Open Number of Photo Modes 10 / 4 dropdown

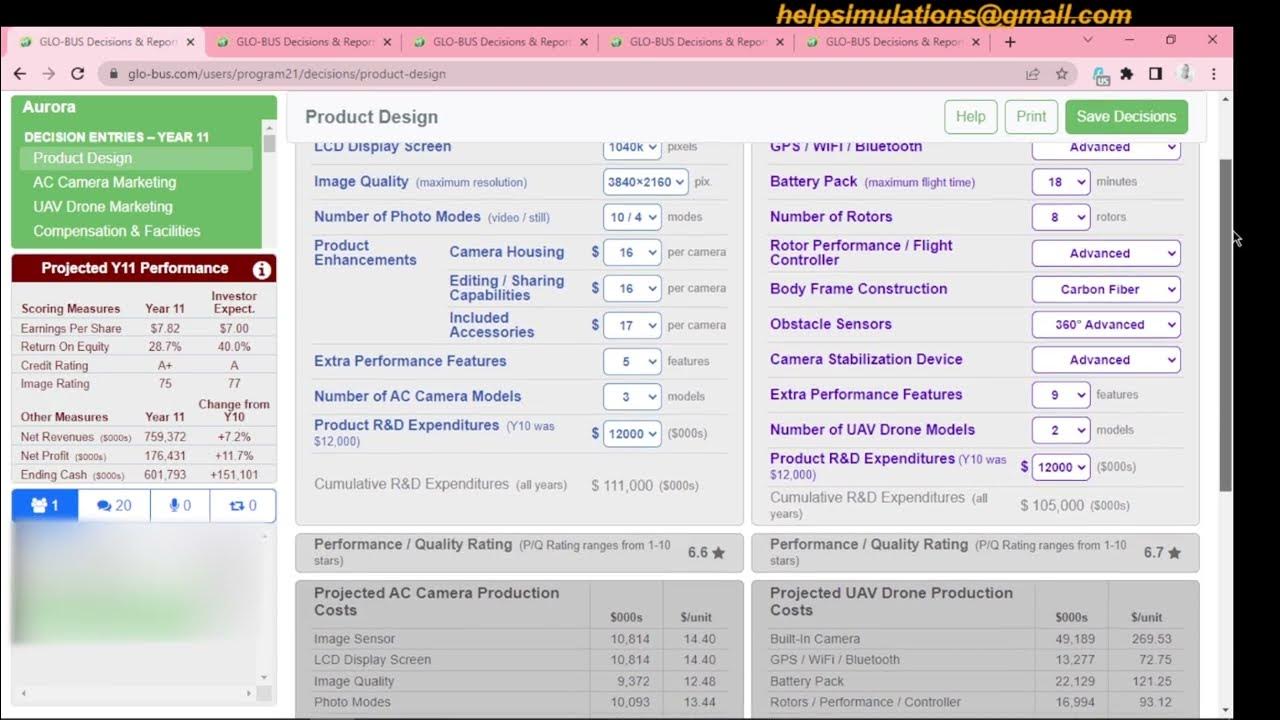click(632, 217)
